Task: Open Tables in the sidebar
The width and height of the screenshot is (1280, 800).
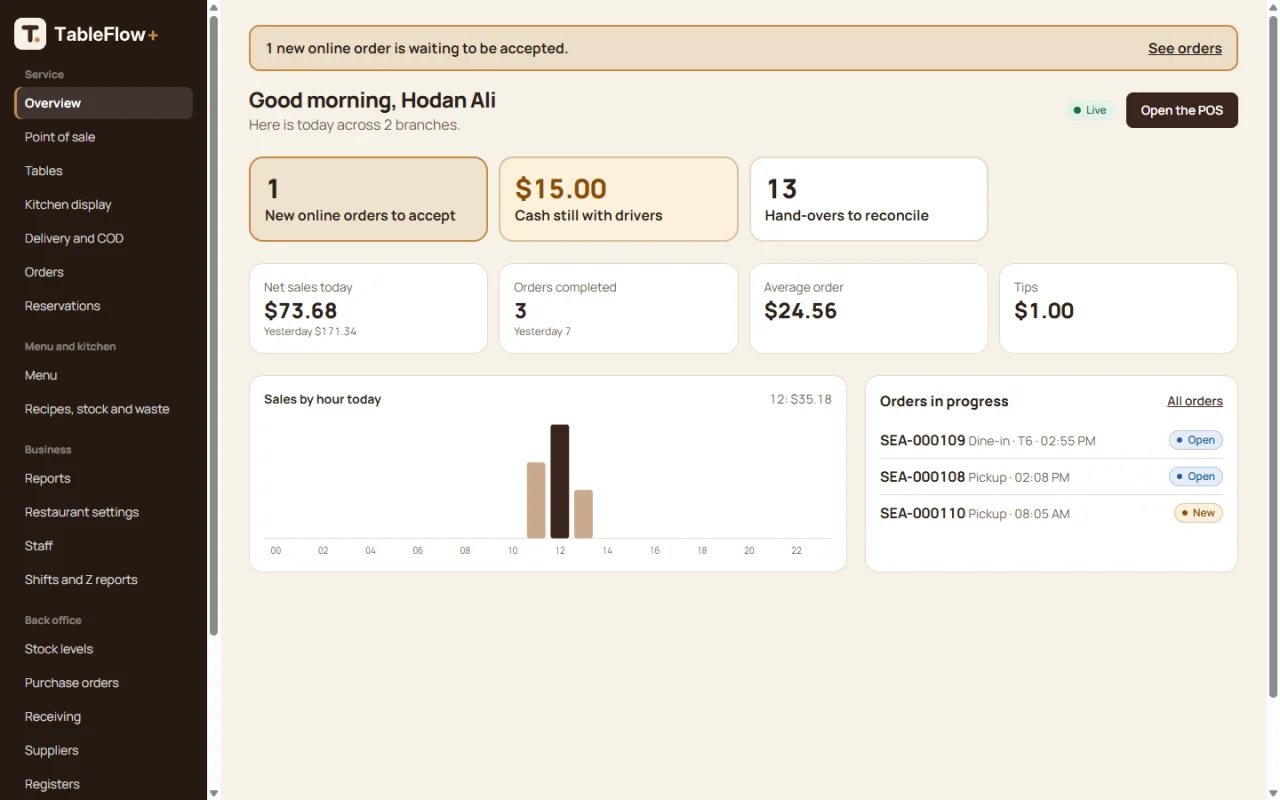Action: [103, 171]
